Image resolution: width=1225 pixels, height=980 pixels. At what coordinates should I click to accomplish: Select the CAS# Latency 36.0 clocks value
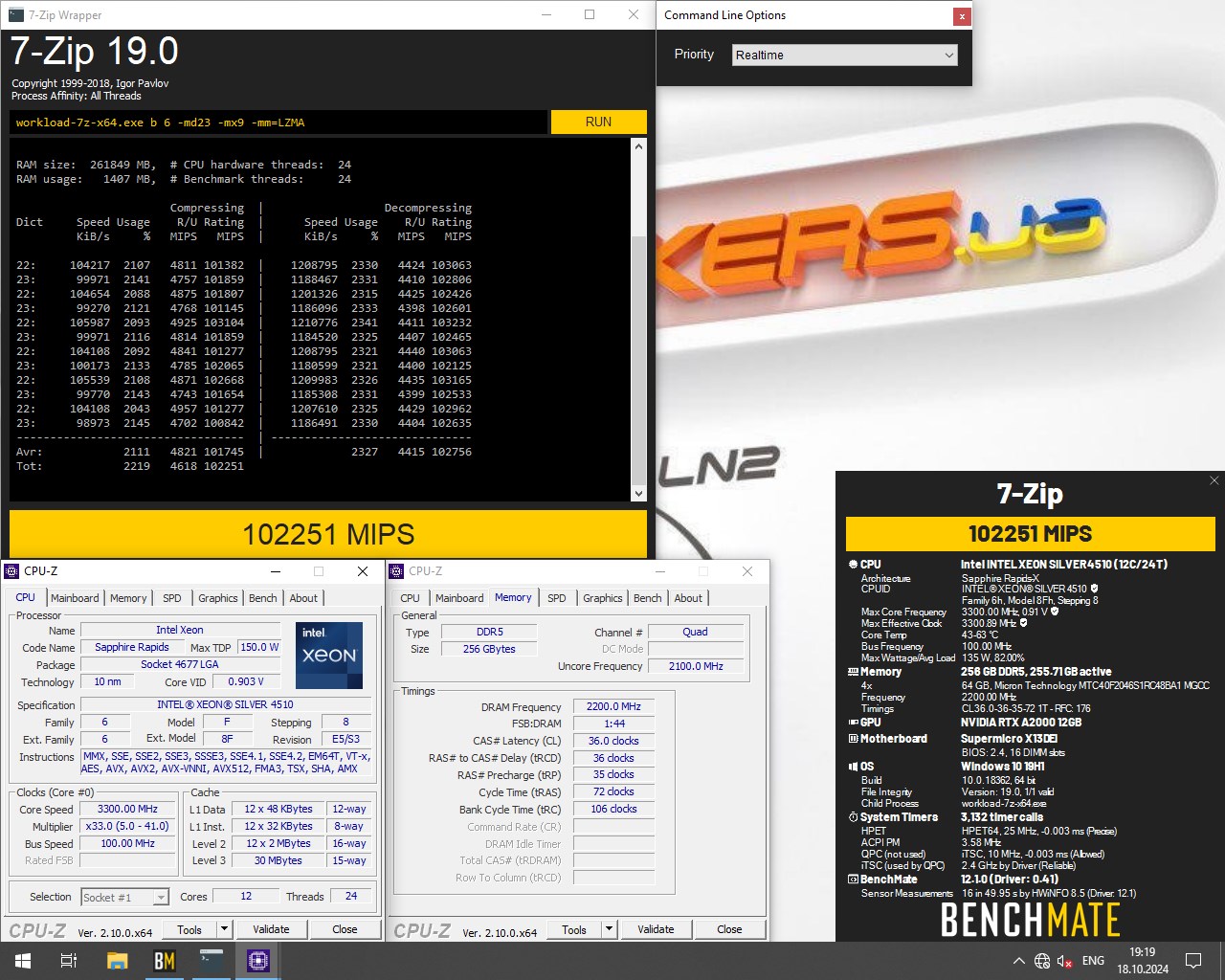point(613,741)
